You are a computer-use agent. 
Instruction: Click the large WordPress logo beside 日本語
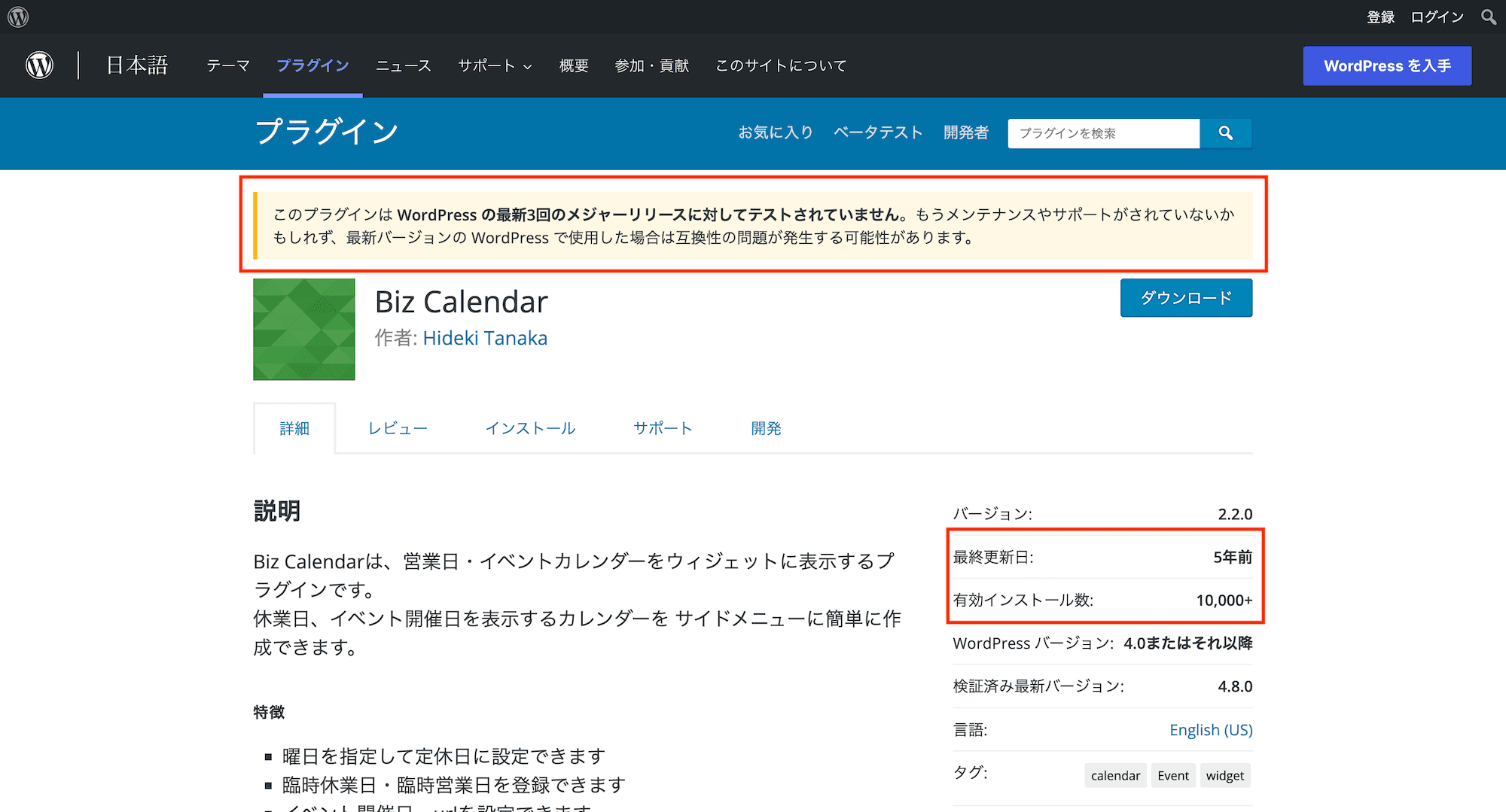click(x=39, y=65)
